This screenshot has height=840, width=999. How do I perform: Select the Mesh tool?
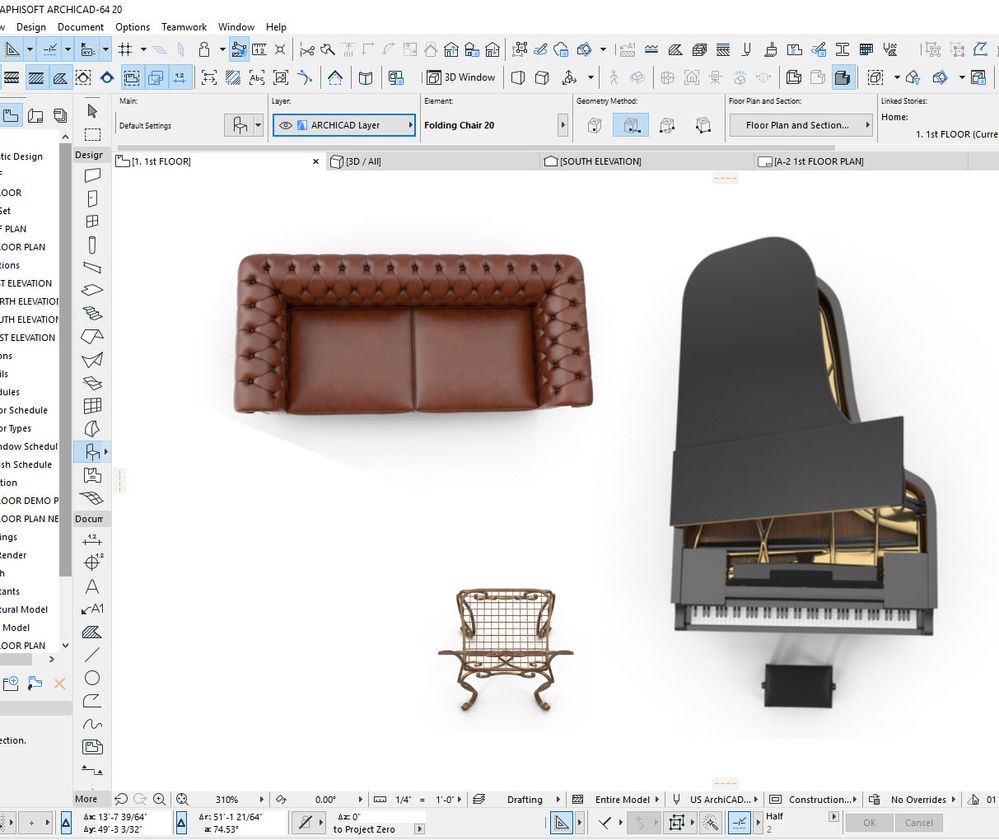point(92,498)
